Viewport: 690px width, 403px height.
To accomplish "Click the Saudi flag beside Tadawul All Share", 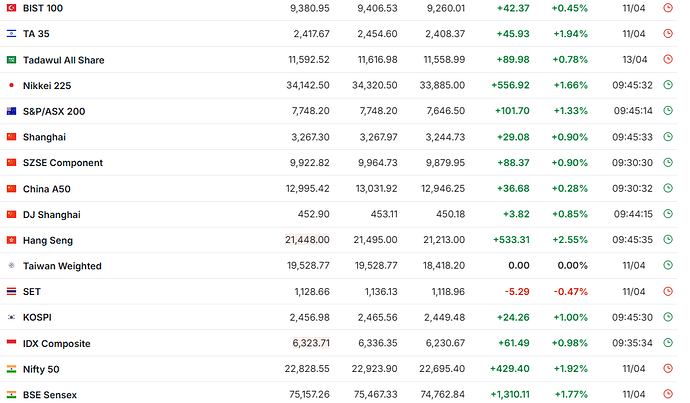I will coord(11,60).
